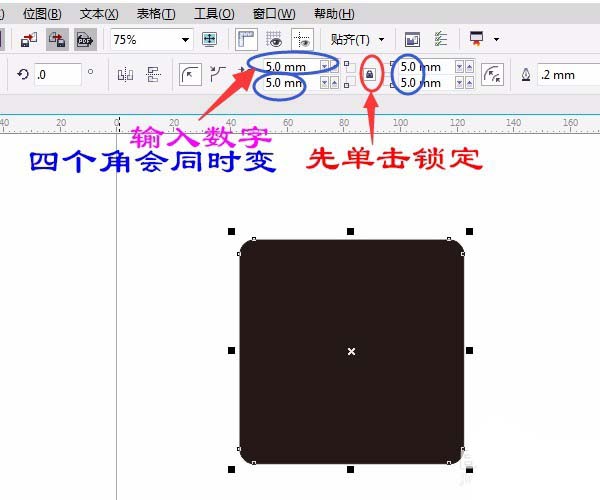Image resolution: width=600 pixels, height=500 pixels.
Task: Click the application launcher icon
Action: click(477, 39)
